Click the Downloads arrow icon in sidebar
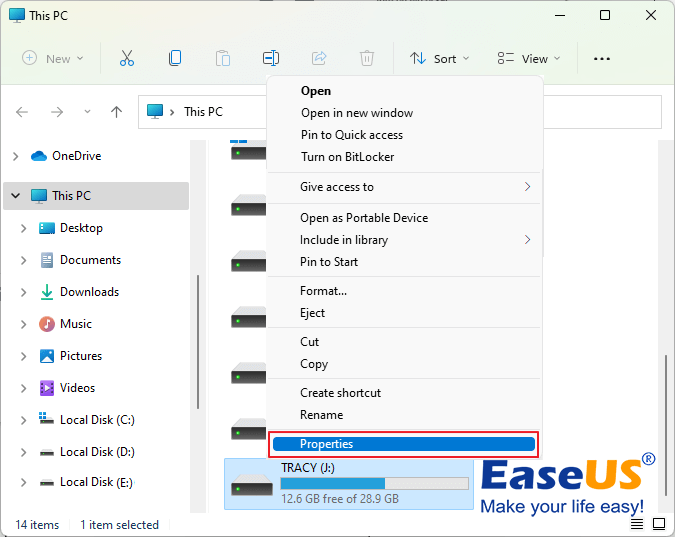 pyautogui.click(x=46, y=292)
